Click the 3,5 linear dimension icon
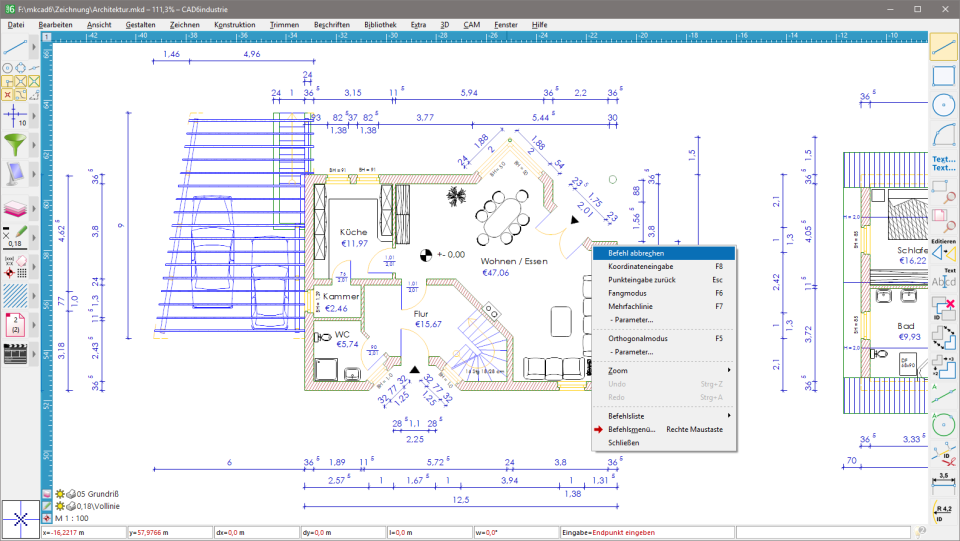The image size is (960, 541). (x=943, y=483)
